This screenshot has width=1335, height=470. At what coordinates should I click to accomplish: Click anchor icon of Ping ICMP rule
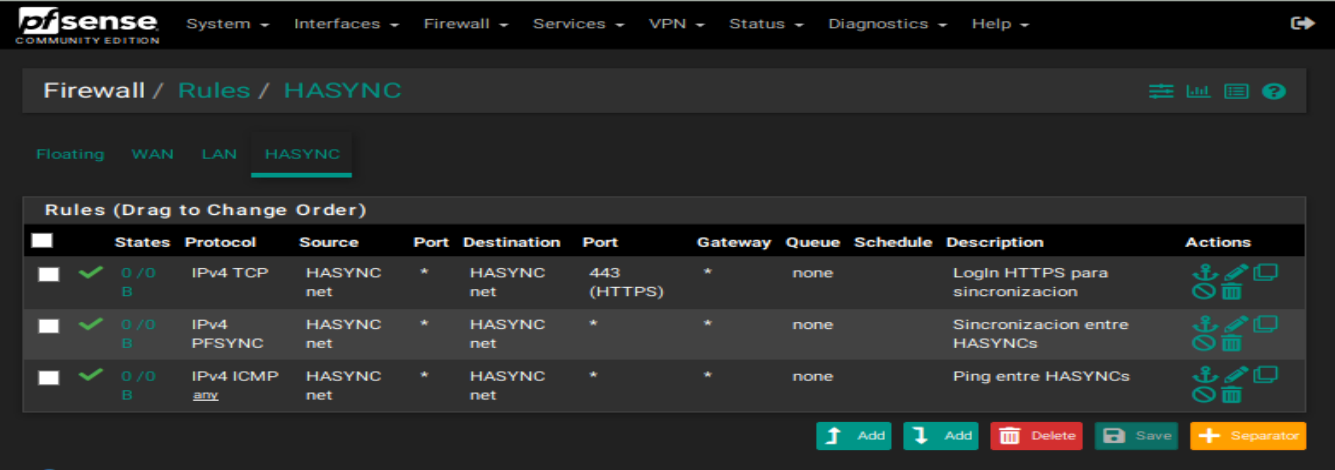pyautogui.click(x=1206, y=376)
